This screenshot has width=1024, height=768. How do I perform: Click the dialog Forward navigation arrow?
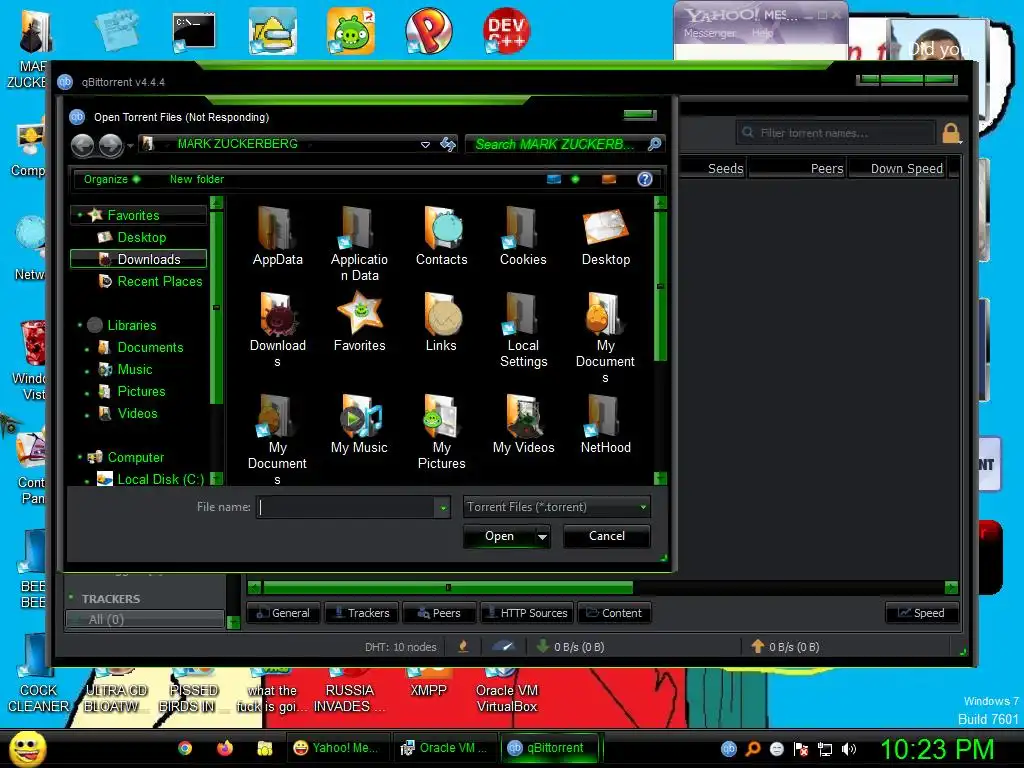click(110, 144)
